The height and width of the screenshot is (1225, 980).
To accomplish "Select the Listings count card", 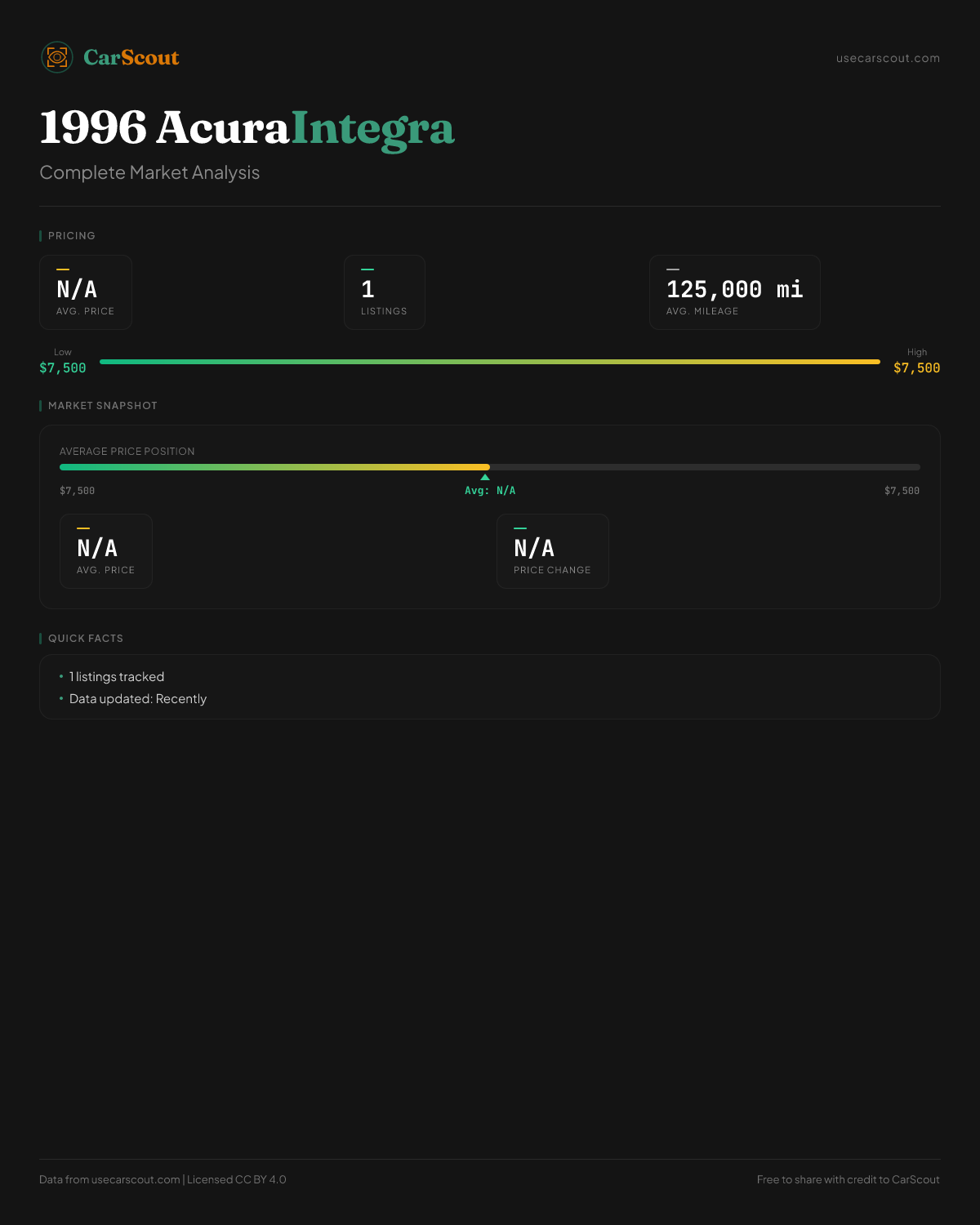I will [x=384, y=292].
